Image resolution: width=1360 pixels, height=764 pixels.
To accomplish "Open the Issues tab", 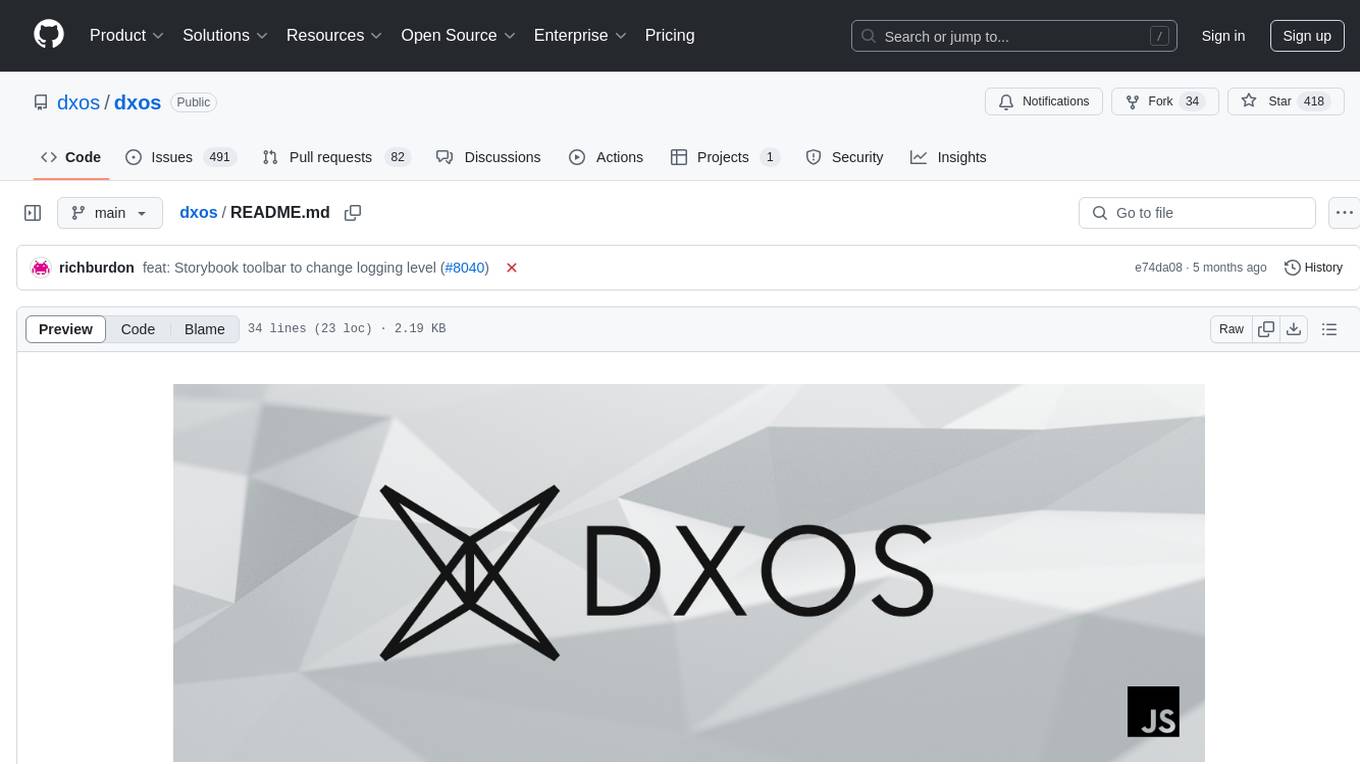I will [180, 157].
